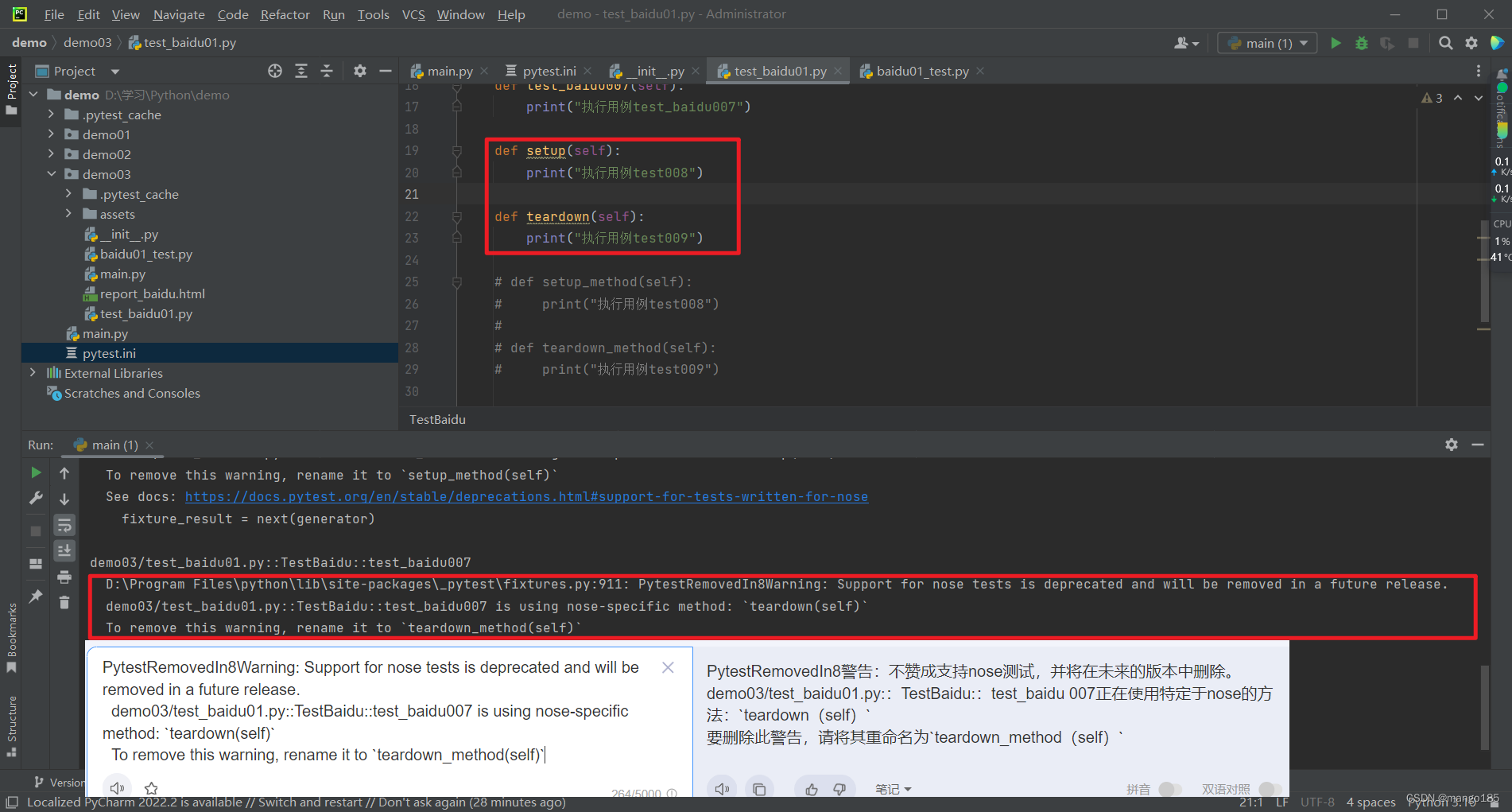Expand all items in Project panel
Image resolution: width=1512 pixels, height=812 pixels.
pos(301,71)
